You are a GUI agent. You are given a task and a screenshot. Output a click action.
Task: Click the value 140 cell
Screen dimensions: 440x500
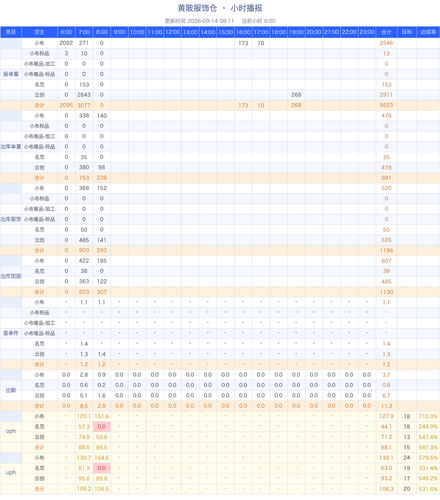click(x=102, y=115)
